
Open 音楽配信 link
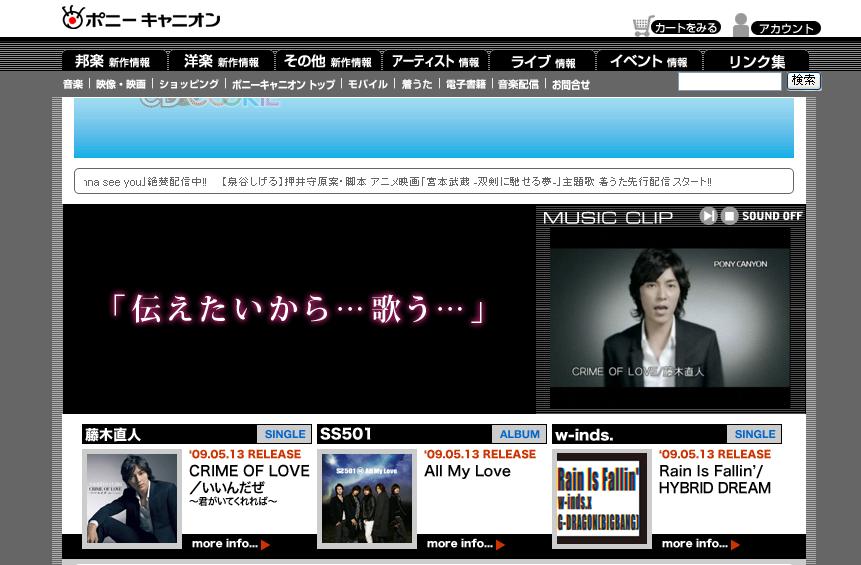518,84
